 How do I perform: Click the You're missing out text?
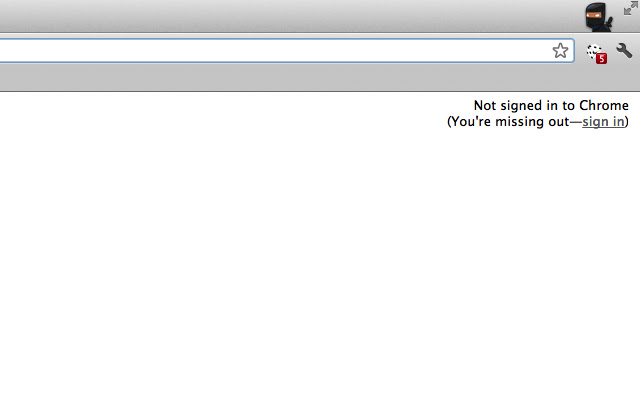pos(508,122)
